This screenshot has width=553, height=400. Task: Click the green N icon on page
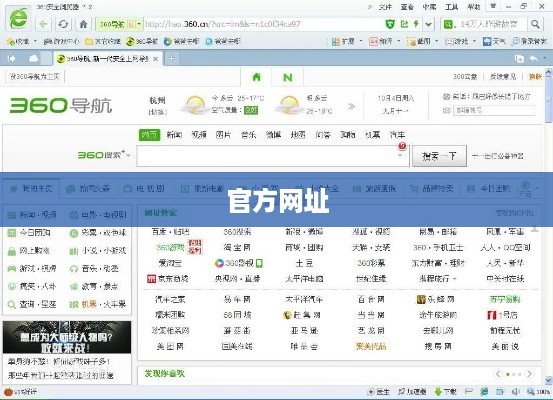pyautogui.click(x=288, y=77)
